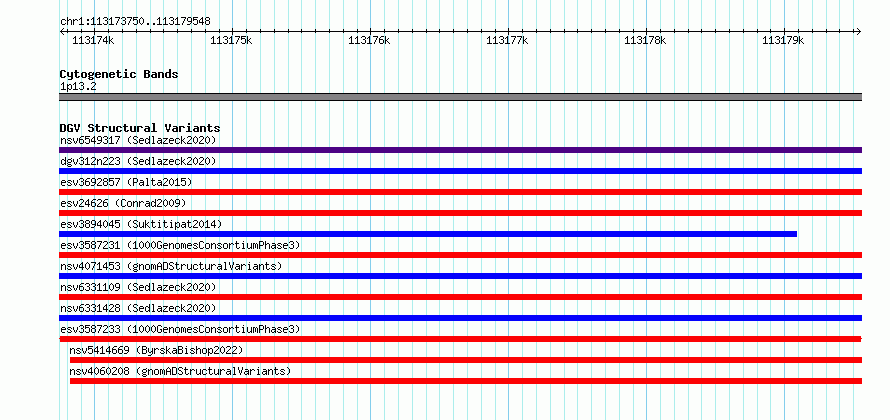The width and height of the screenshot is (890, 420).
Task: Select the red nsv4060208 variant bar
Action: coord(466,381)
